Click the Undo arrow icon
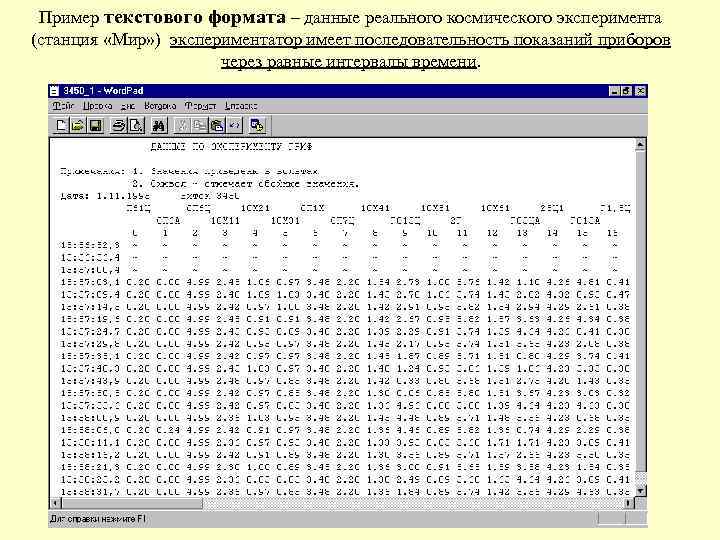The width and height of the screenshot is (720, 540). (x=235, y=125)
